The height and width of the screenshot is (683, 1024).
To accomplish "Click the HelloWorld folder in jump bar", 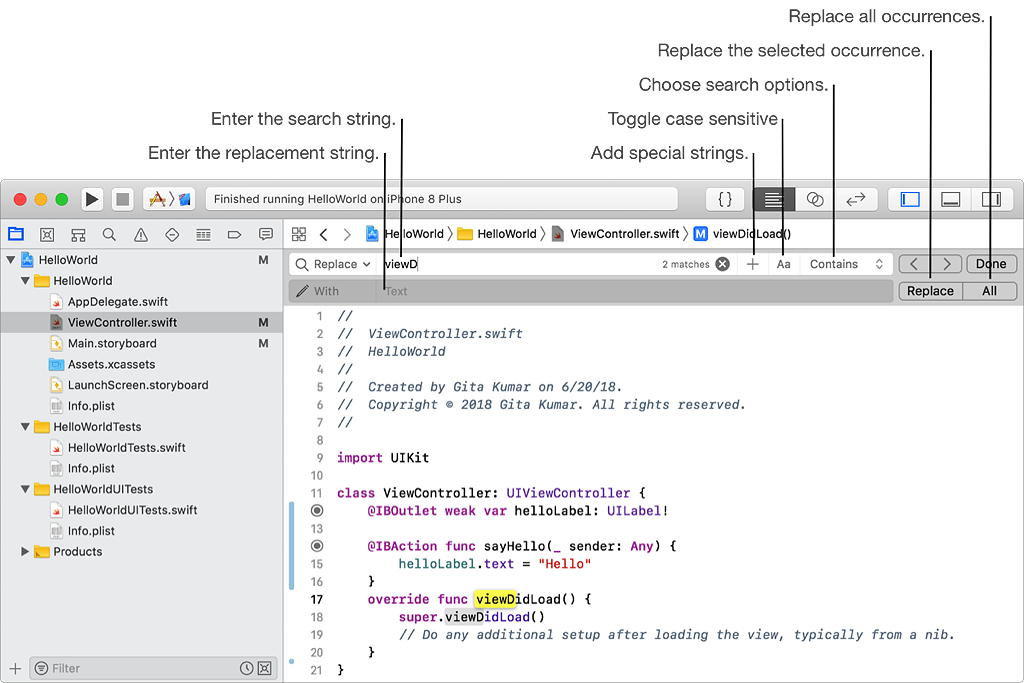I will click(497, 234).
